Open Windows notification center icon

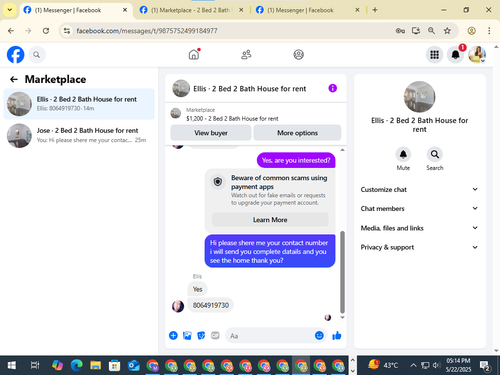(x=484, y=366)
